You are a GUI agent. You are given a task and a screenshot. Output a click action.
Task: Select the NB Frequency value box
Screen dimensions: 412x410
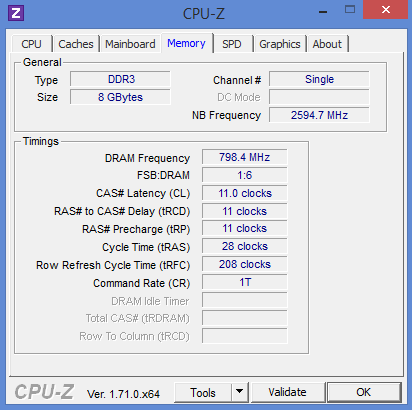319,115
